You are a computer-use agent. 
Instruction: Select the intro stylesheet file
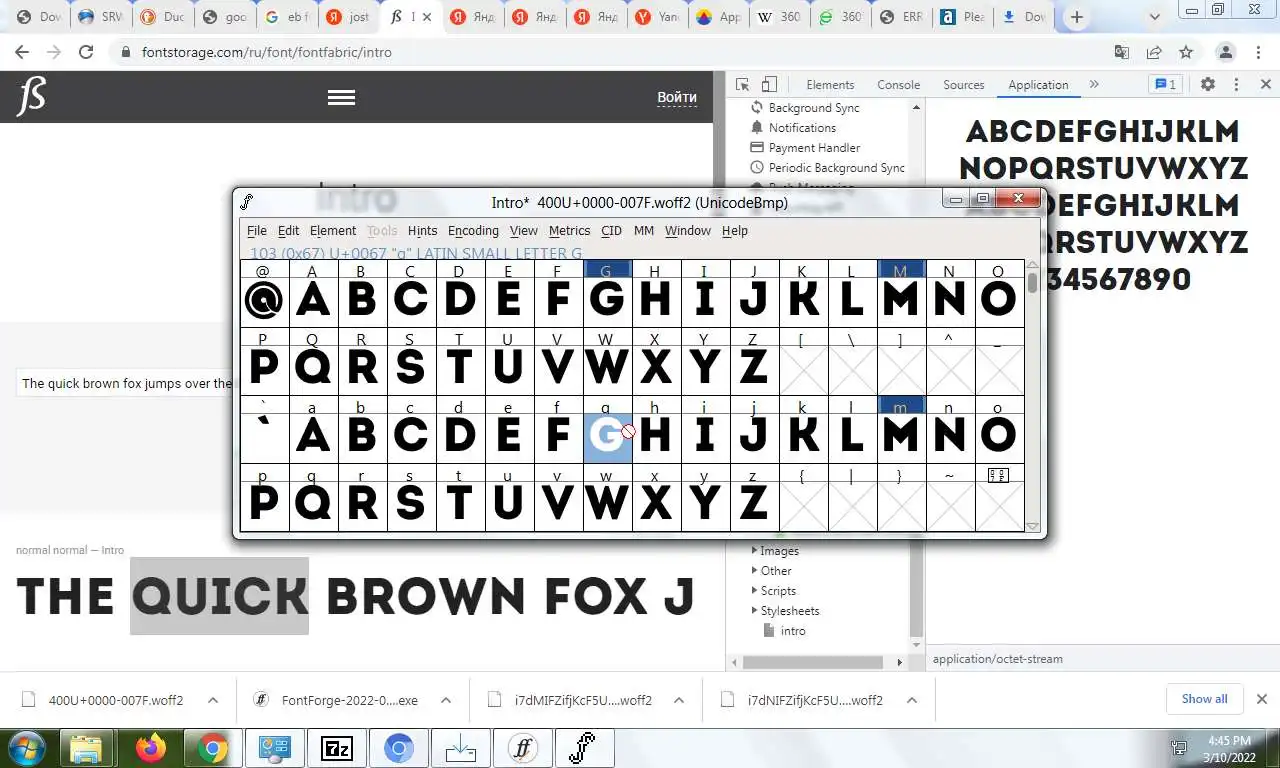[793, 631]
